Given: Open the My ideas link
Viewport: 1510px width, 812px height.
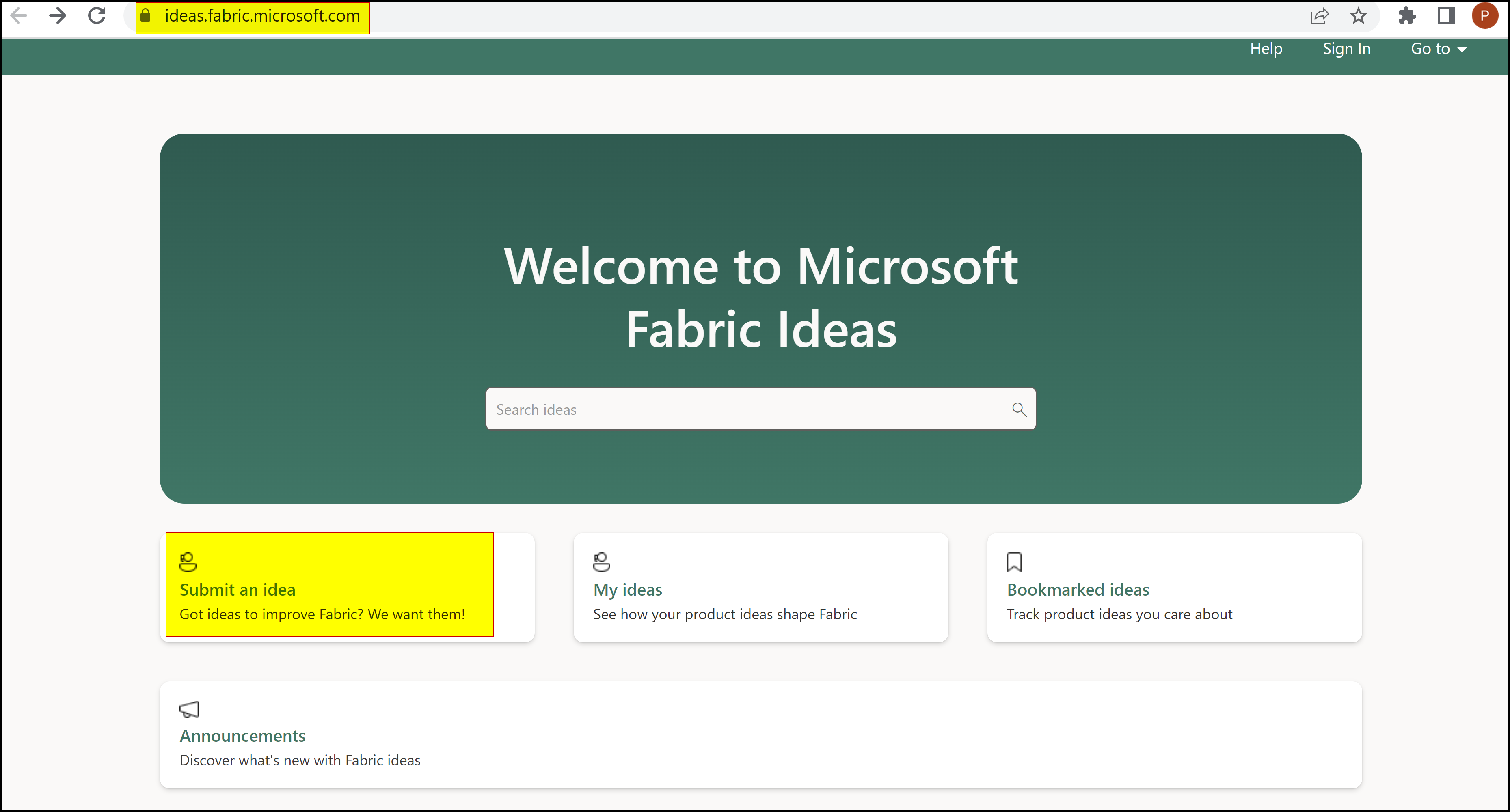Looking at the screenshot, I should [627, 589].
